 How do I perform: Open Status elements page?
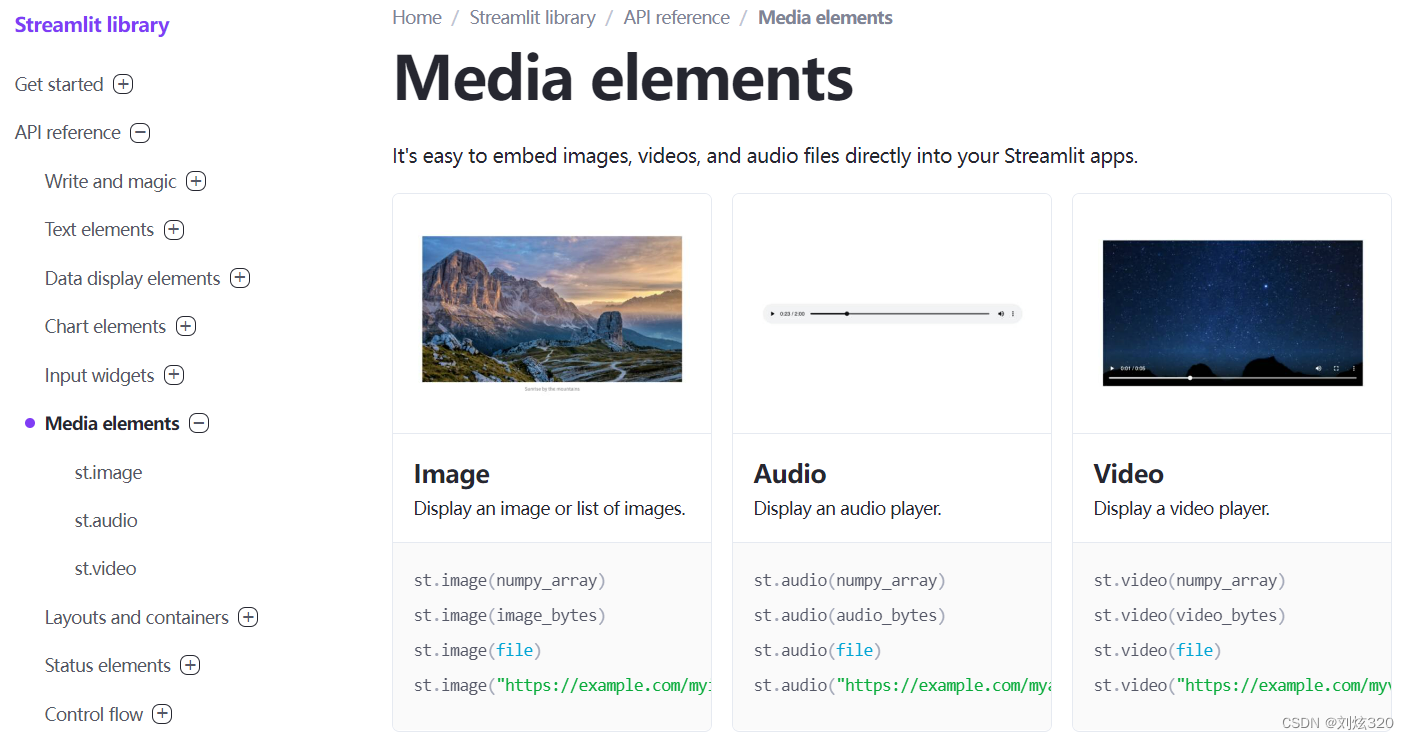tap(108, 665)
